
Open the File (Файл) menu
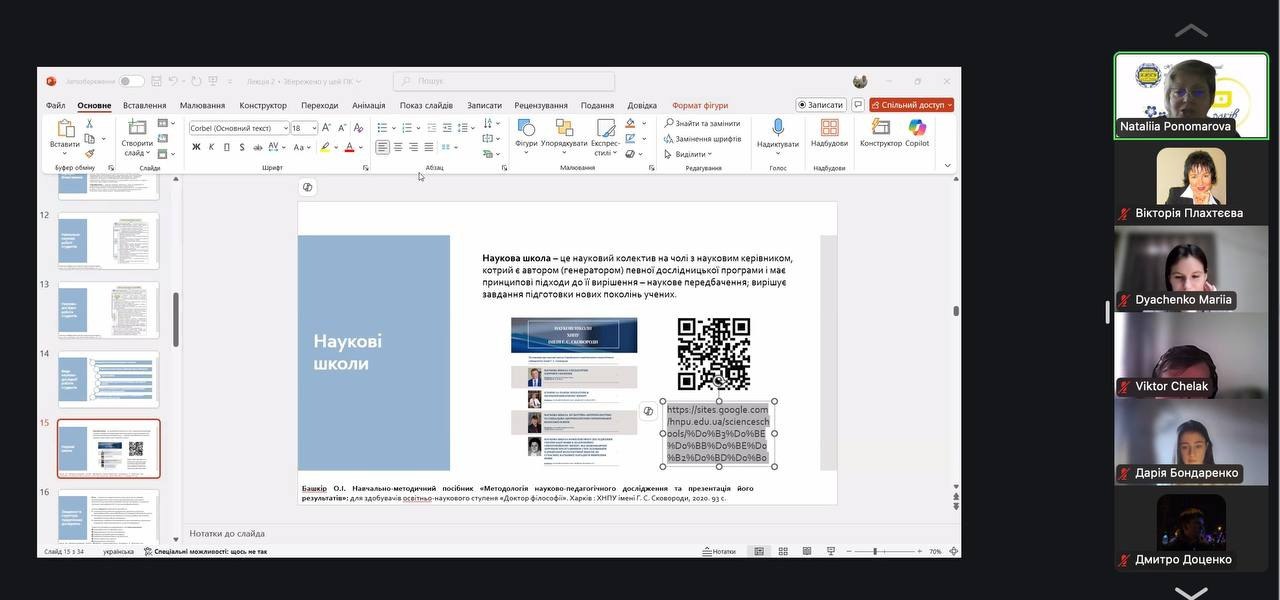[x=55, y=105]
